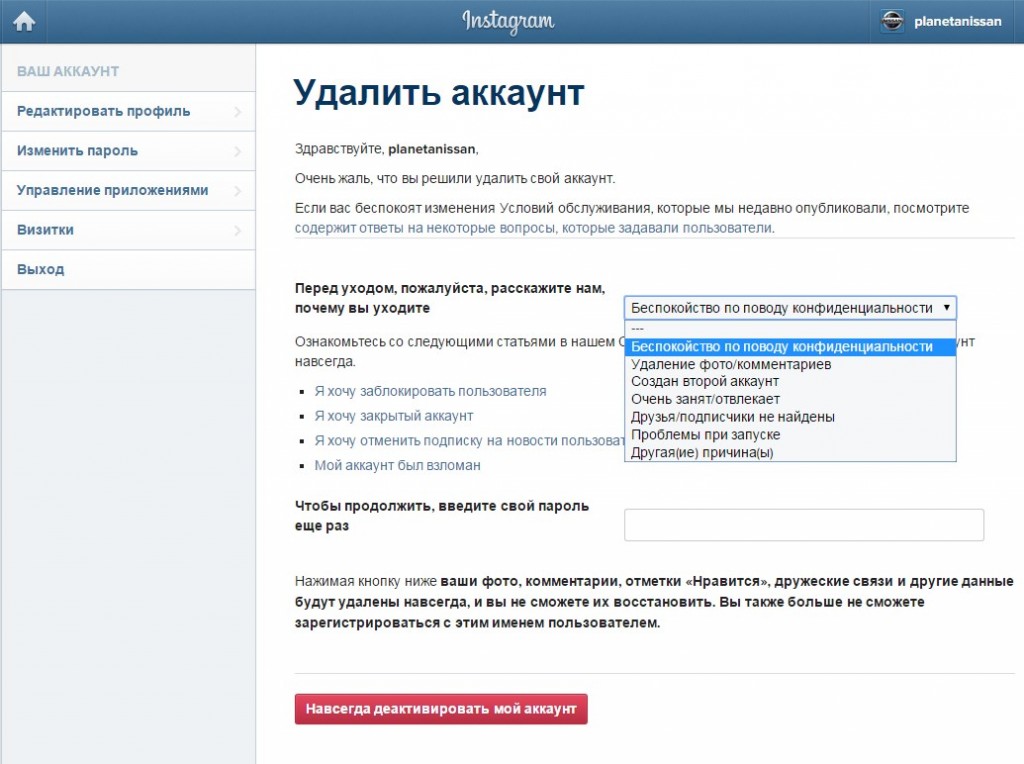Open the planetanissan profile avatar
Viewport: 1024px width, 764px height.
pos(892,22)
